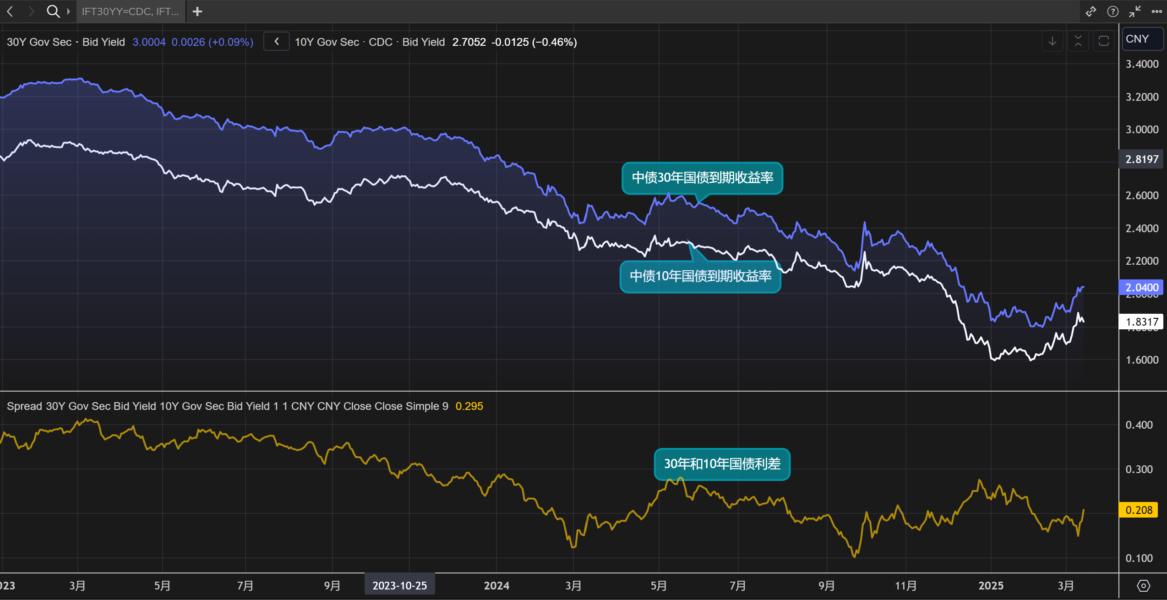Collapse the legend with the chevron button
The image size is (1167, 600).
[x=277, y=42]
